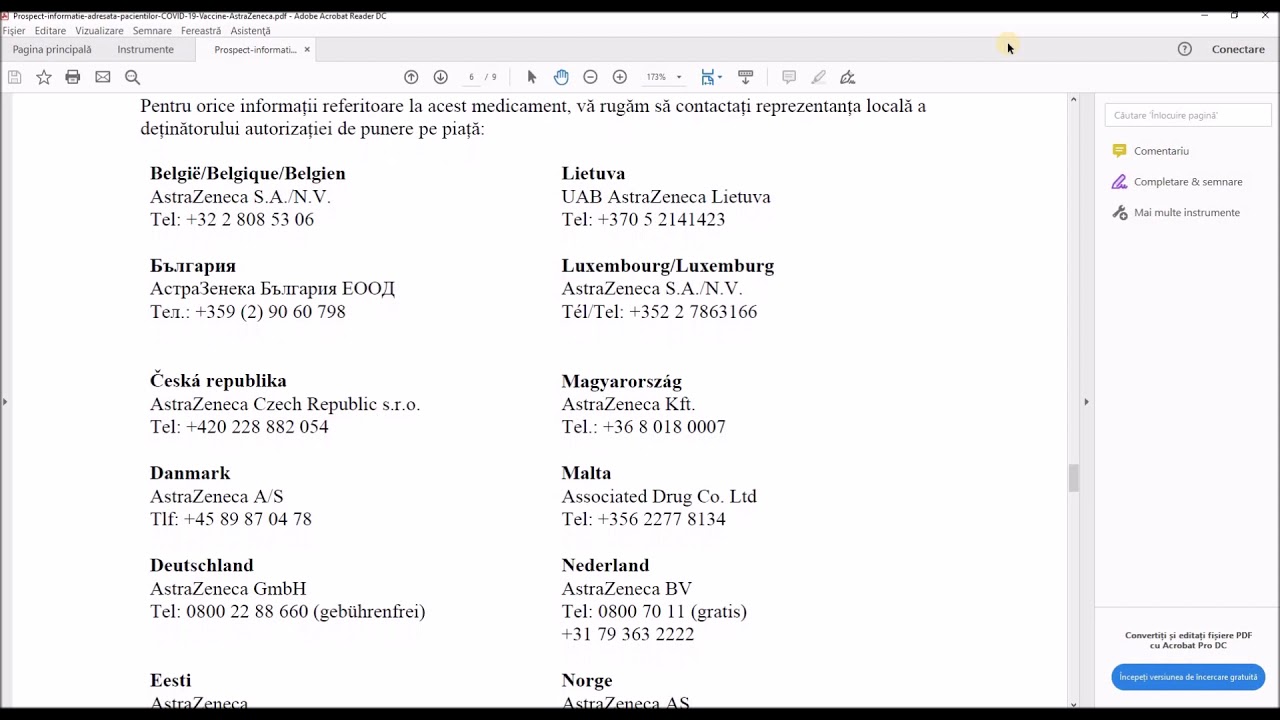Screen dimensions: 1280x720
Task: Open the Fereastră menu
Action: (x=201, y=31)
